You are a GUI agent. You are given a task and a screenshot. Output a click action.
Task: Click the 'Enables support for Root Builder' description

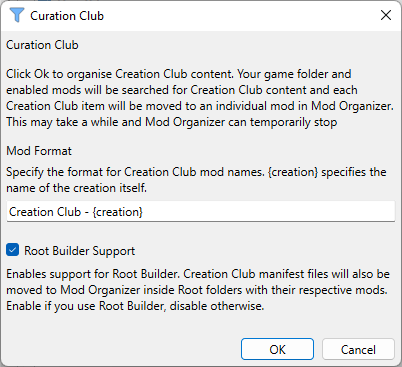(x=198, y=290)
